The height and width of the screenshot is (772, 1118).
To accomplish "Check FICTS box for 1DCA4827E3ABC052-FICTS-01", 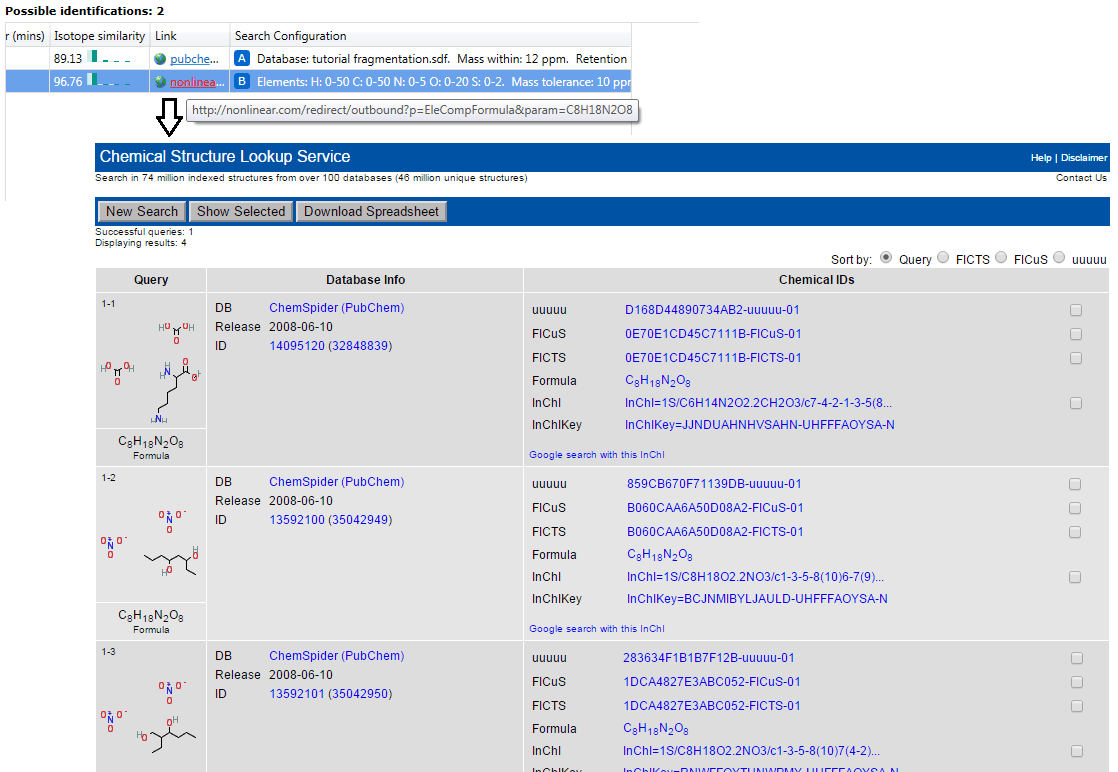I will point(1077,706).
